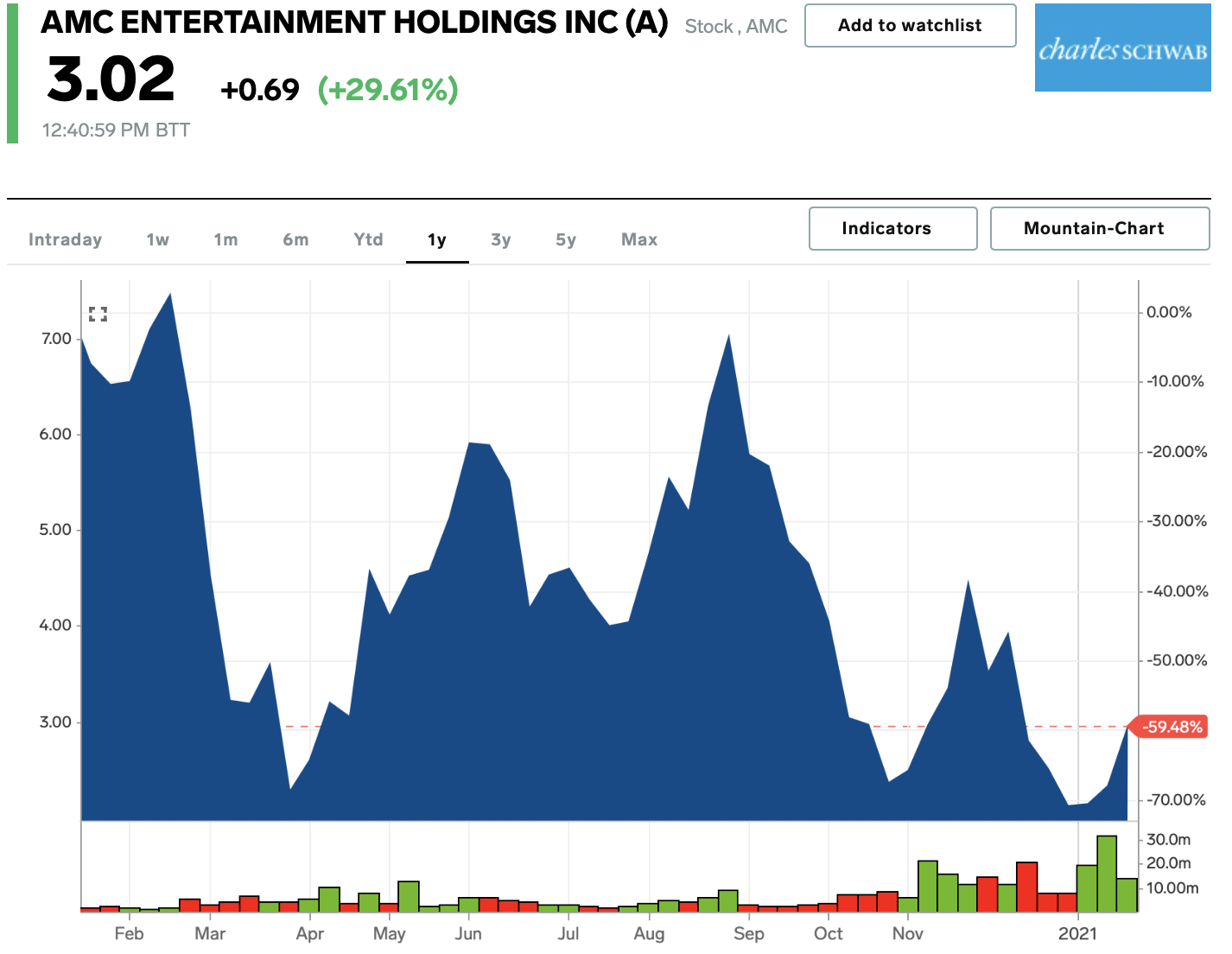Image resolution: width=1232 pixels, height=954 pixels.
Task: Click the Jun date axis label
Action: tap(468, 934)
